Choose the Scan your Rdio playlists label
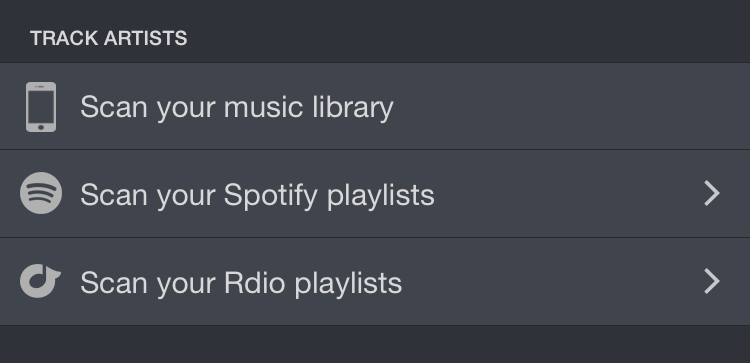This screenshot has width=750, height=363. (x=241, y=283)
